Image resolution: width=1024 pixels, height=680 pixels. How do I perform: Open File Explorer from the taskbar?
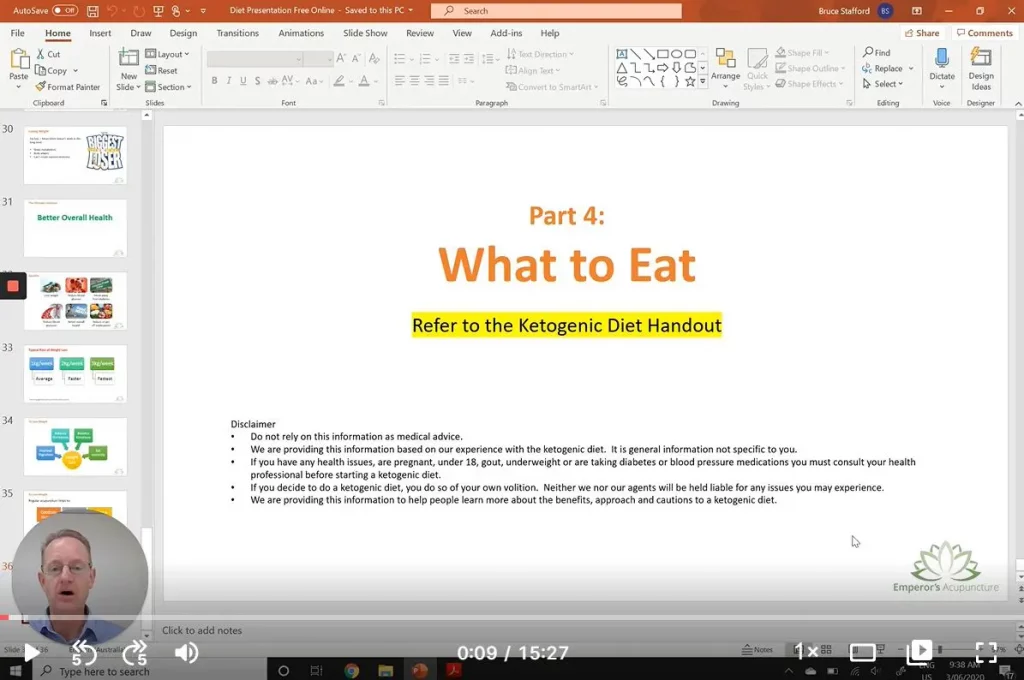[385, 670]
